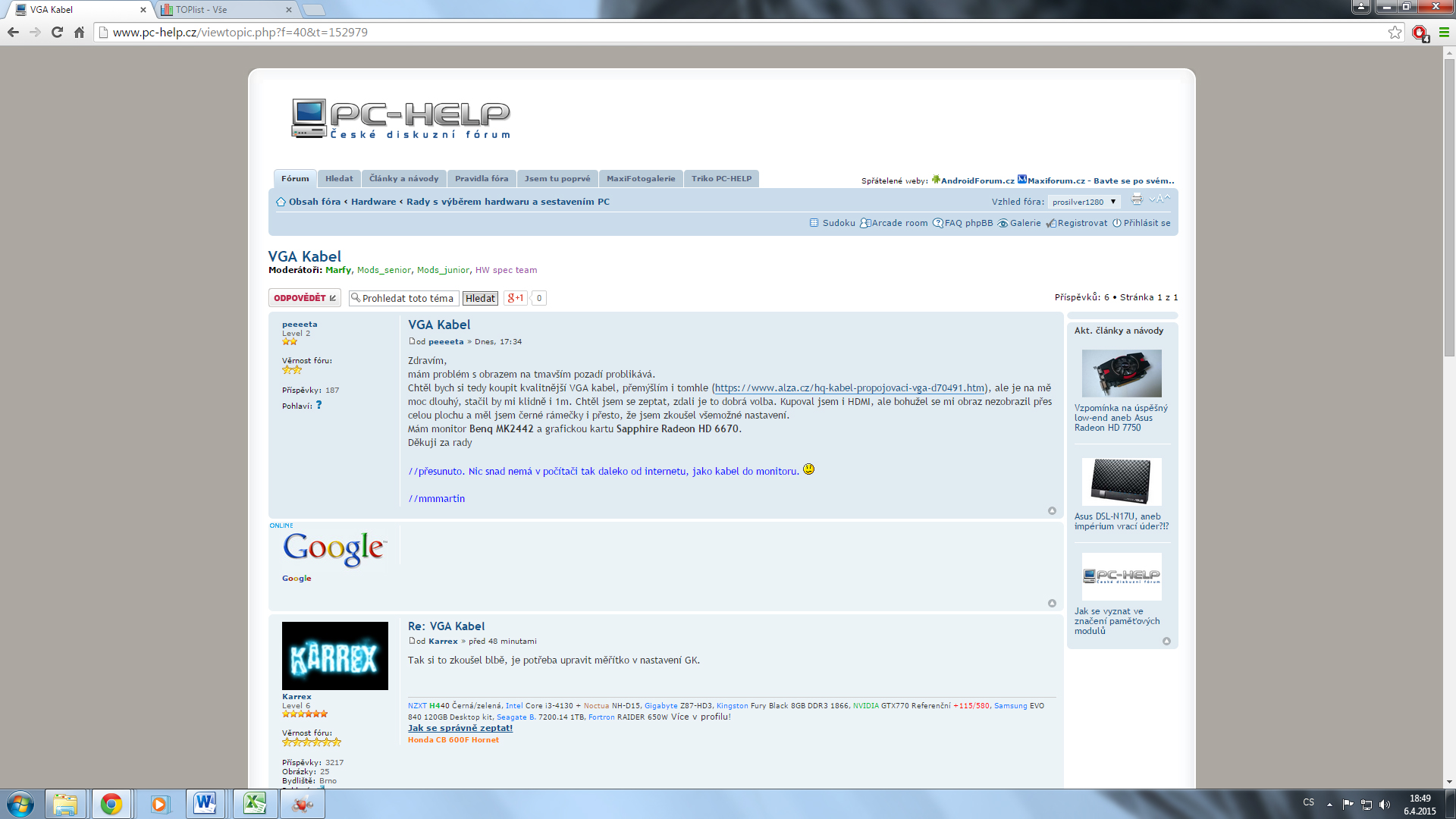This screenshot has height=819, width=1456.
Task: Jump to top from Google ad block arrow
Action: (x=1052, y=603)
